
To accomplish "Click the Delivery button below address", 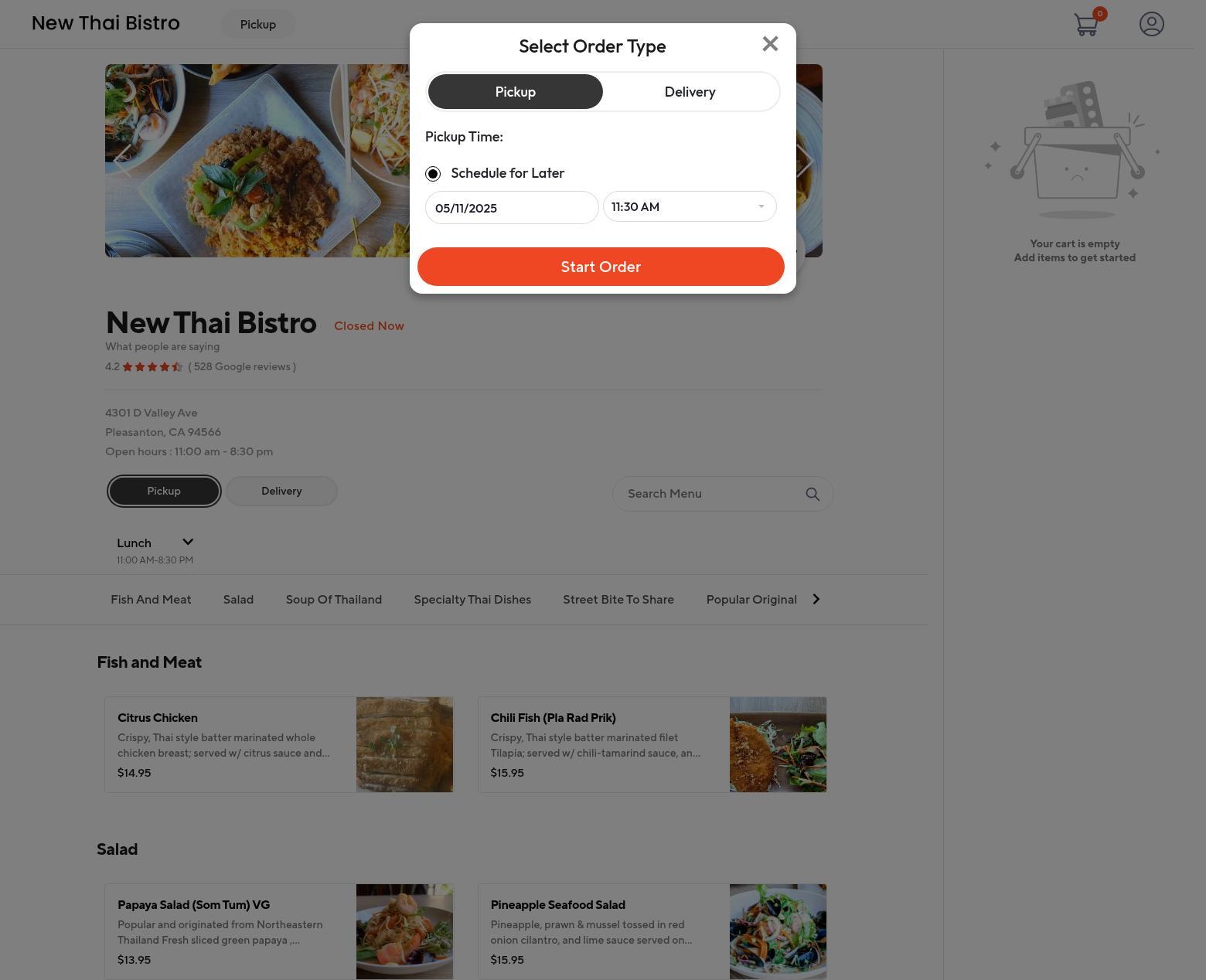I will point(281,492).
